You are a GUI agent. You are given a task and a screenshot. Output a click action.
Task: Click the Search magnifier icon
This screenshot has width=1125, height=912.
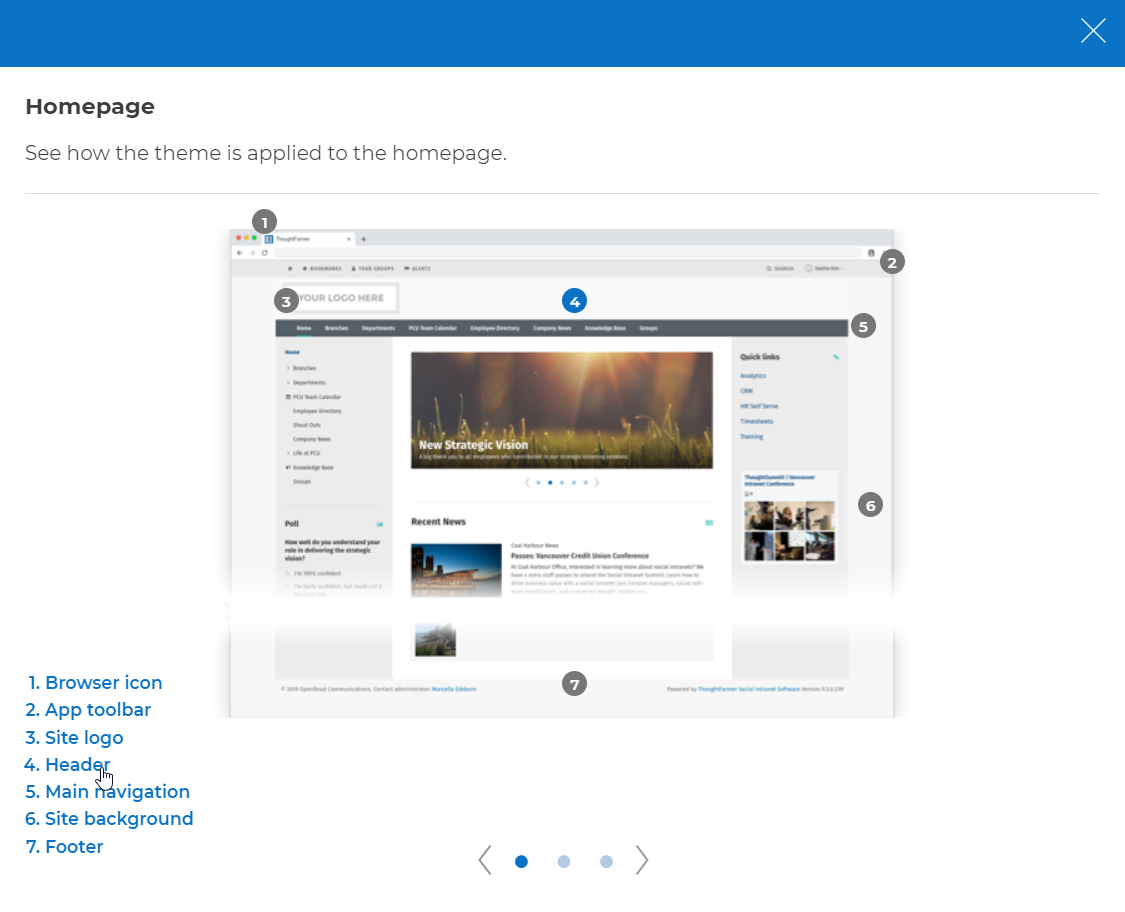[769, 268]
